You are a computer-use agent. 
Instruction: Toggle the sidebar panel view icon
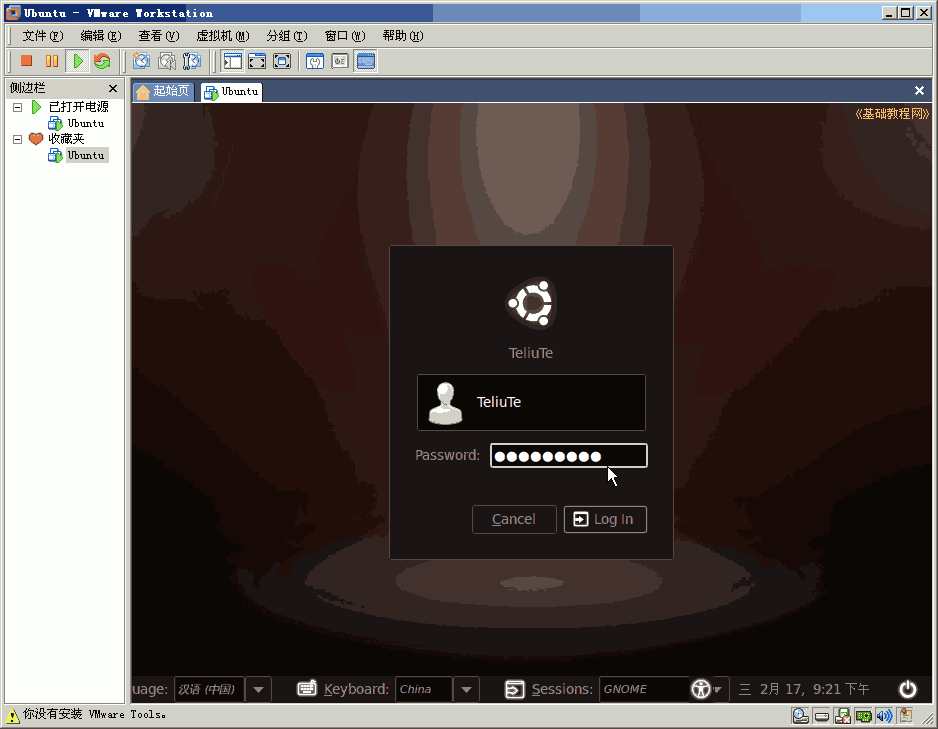click(232, 61)
